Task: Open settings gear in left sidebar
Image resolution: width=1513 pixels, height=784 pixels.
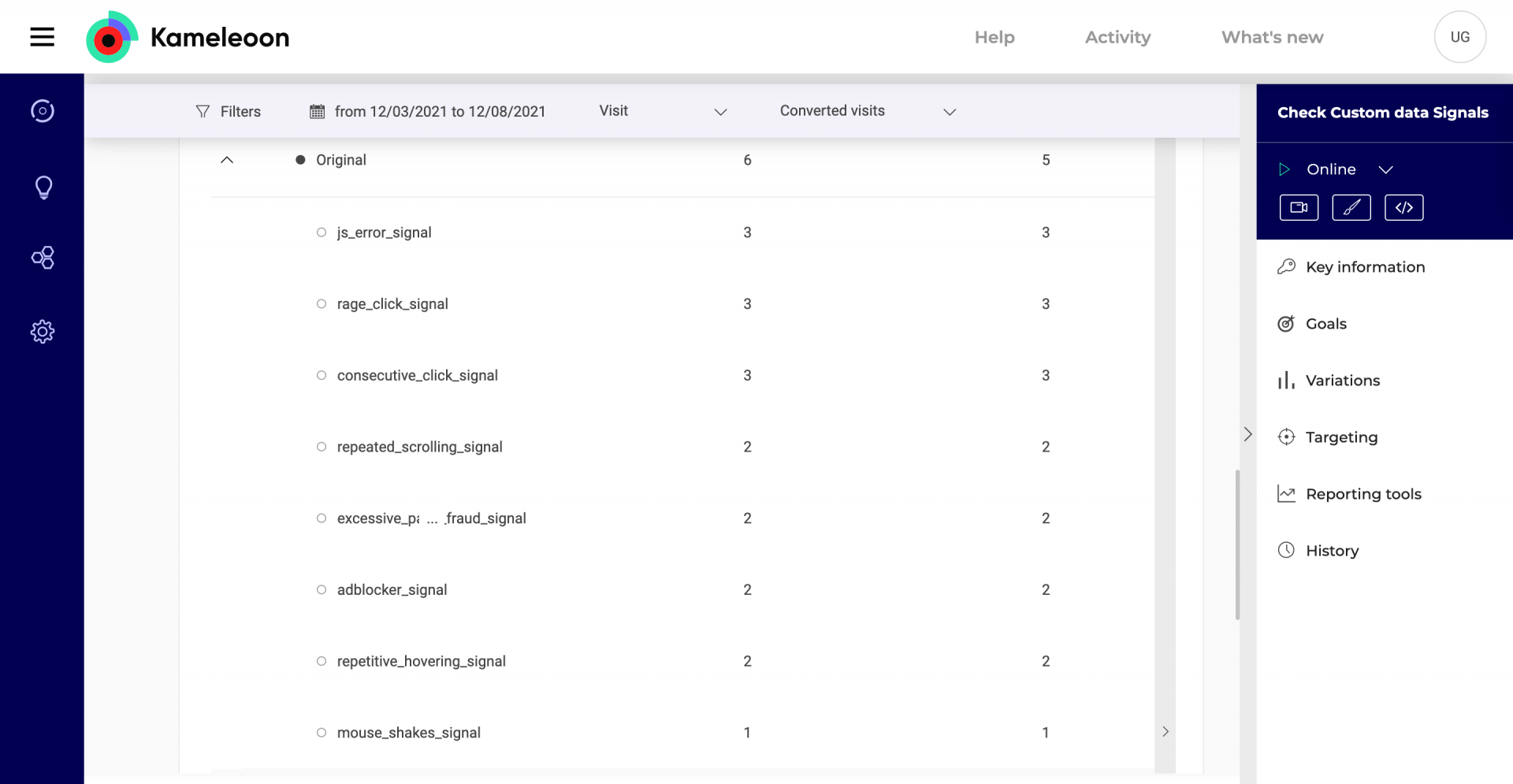Action: tap(43, 332)
